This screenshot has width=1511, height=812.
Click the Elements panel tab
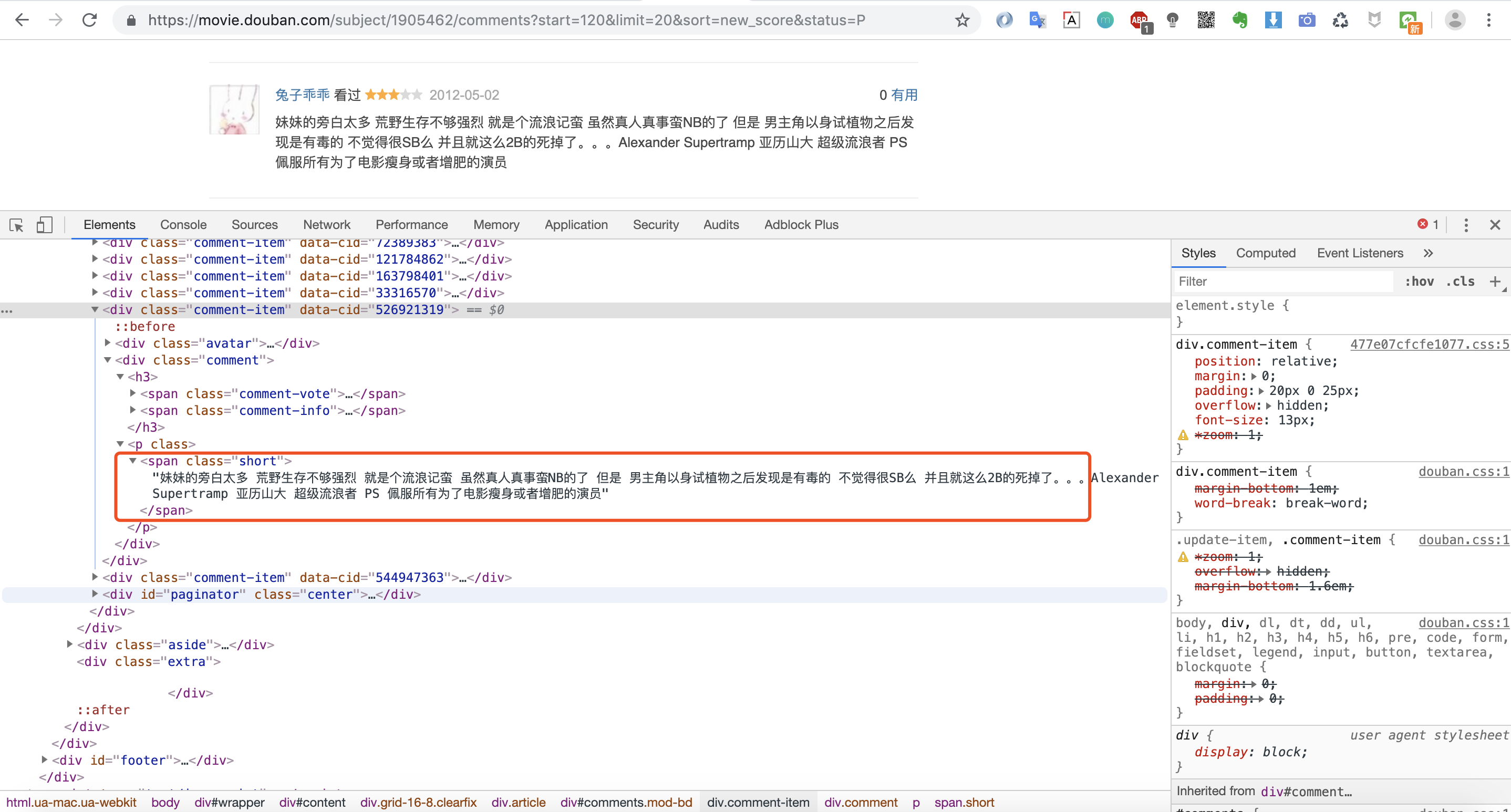tap(109, 224)
